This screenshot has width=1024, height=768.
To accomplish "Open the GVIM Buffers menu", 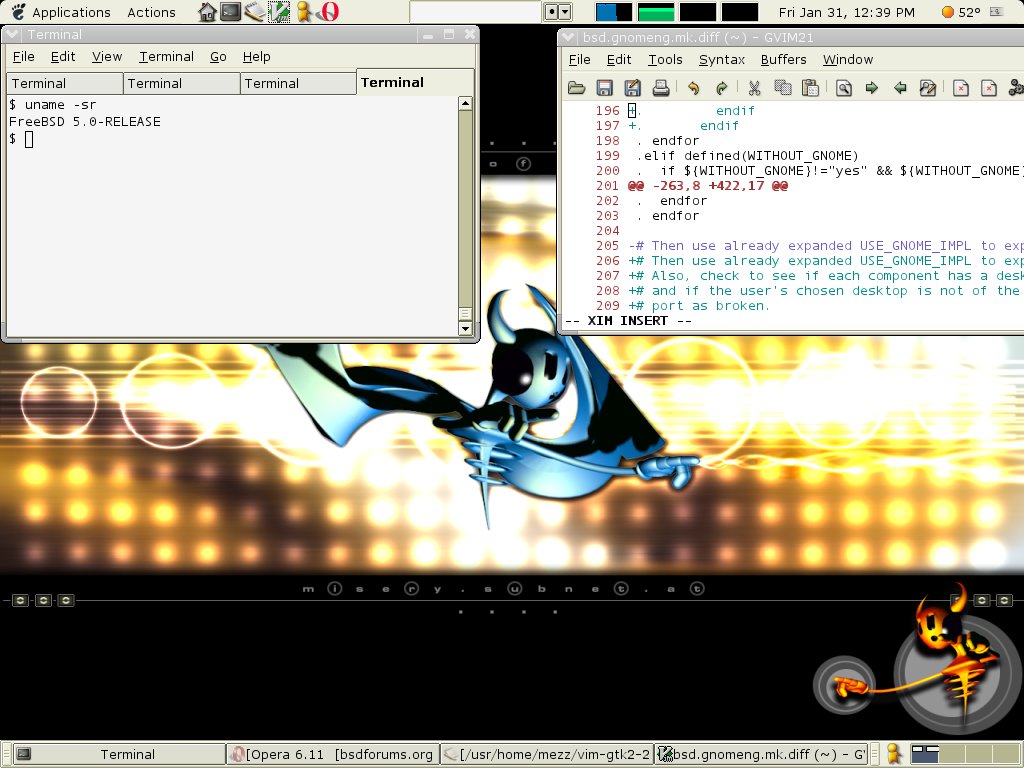I will (x=783, y=60).
